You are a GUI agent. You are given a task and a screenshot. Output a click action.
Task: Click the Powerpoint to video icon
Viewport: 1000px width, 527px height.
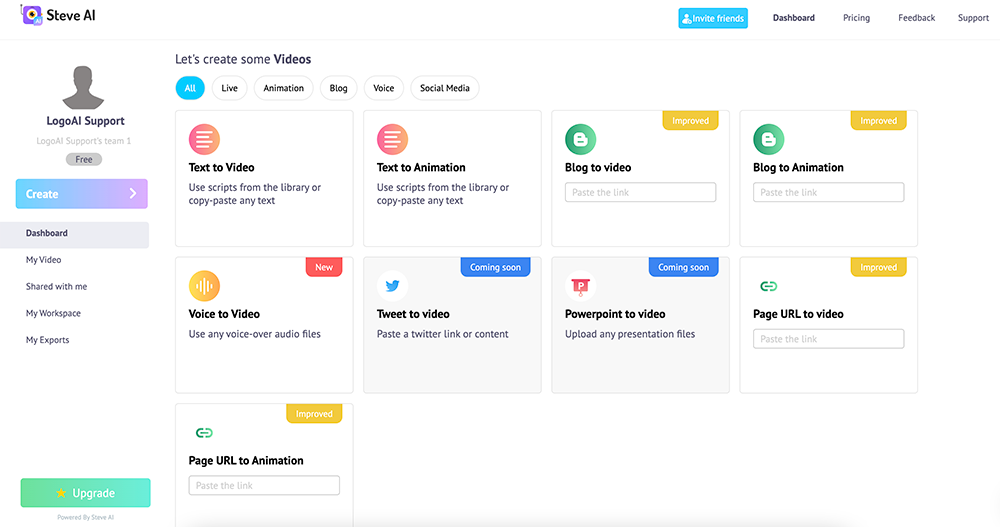[580, 286]
